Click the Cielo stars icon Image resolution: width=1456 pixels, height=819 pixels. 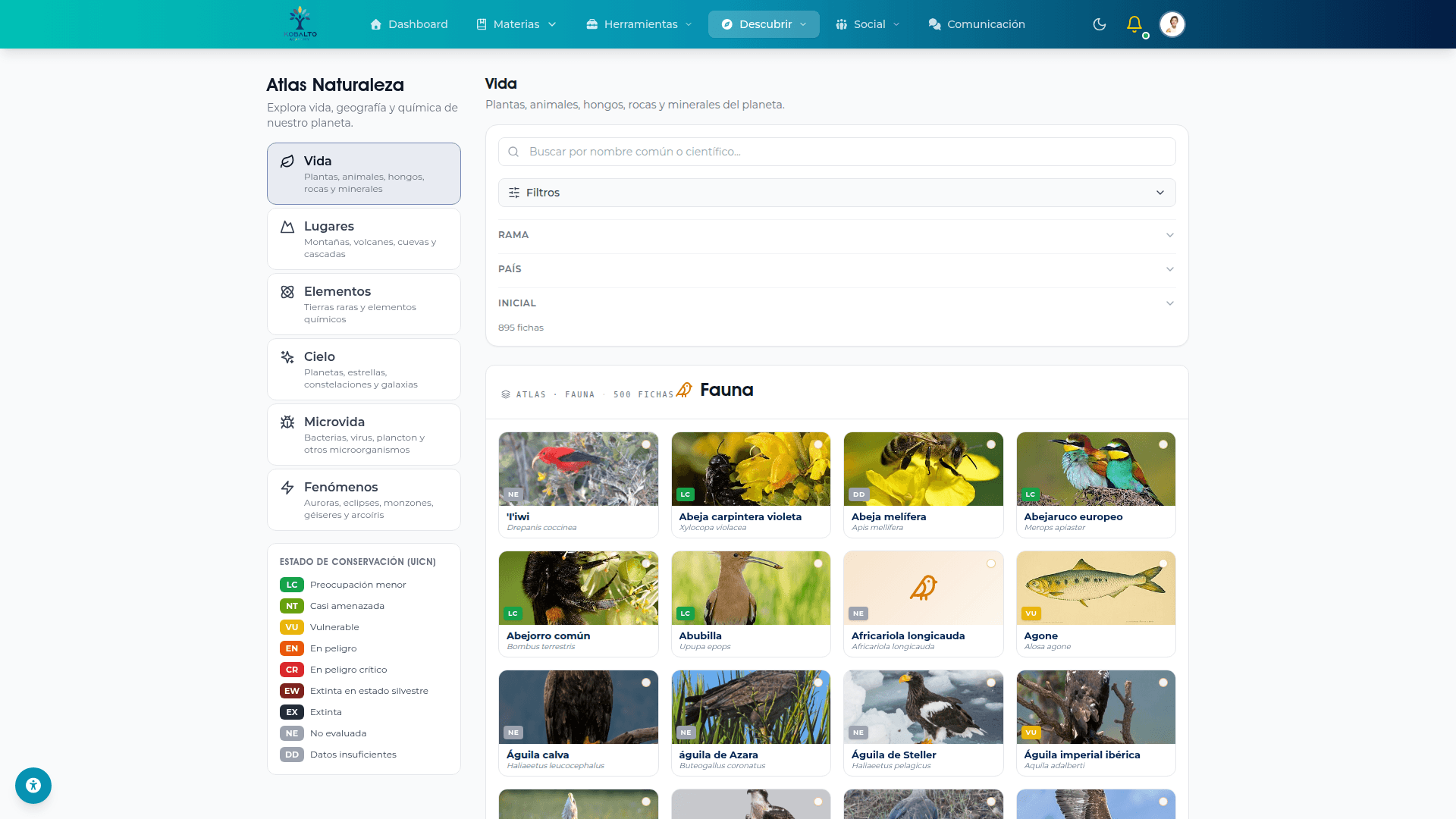(287, 357)
